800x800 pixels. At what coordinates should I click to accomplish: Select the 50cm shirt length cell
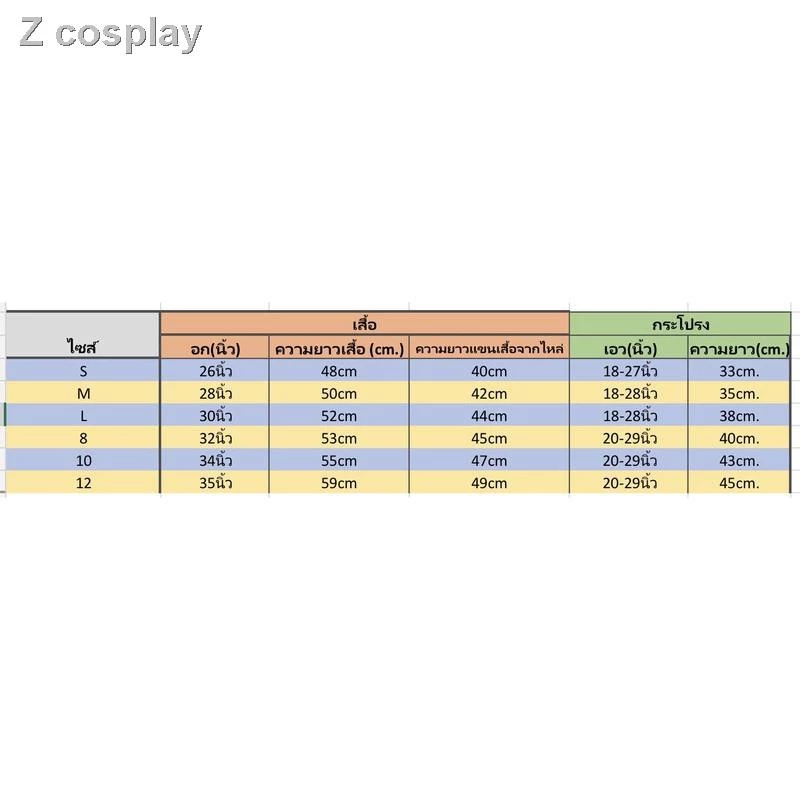[x=339, y=393]
